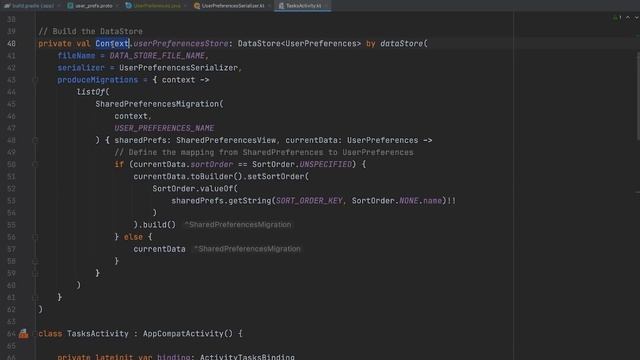Click the listOf( call
This screenshot has width=640, height=360.
tap(93, 92)
